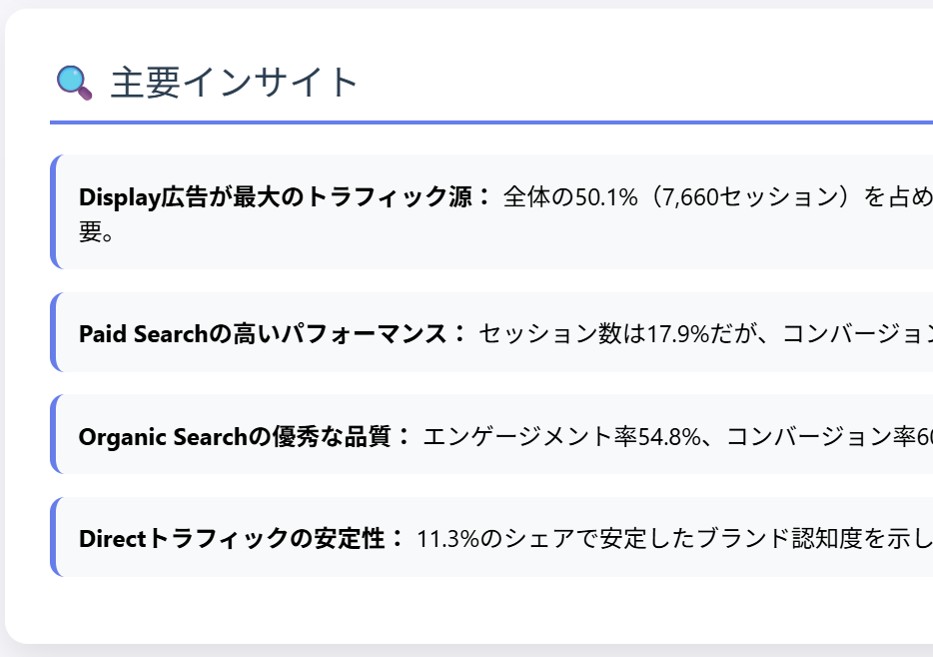Click the エンゲージメント率54.8% text
Image resolution: width=933 pixels, height=657 pixels.
point(562,437)
